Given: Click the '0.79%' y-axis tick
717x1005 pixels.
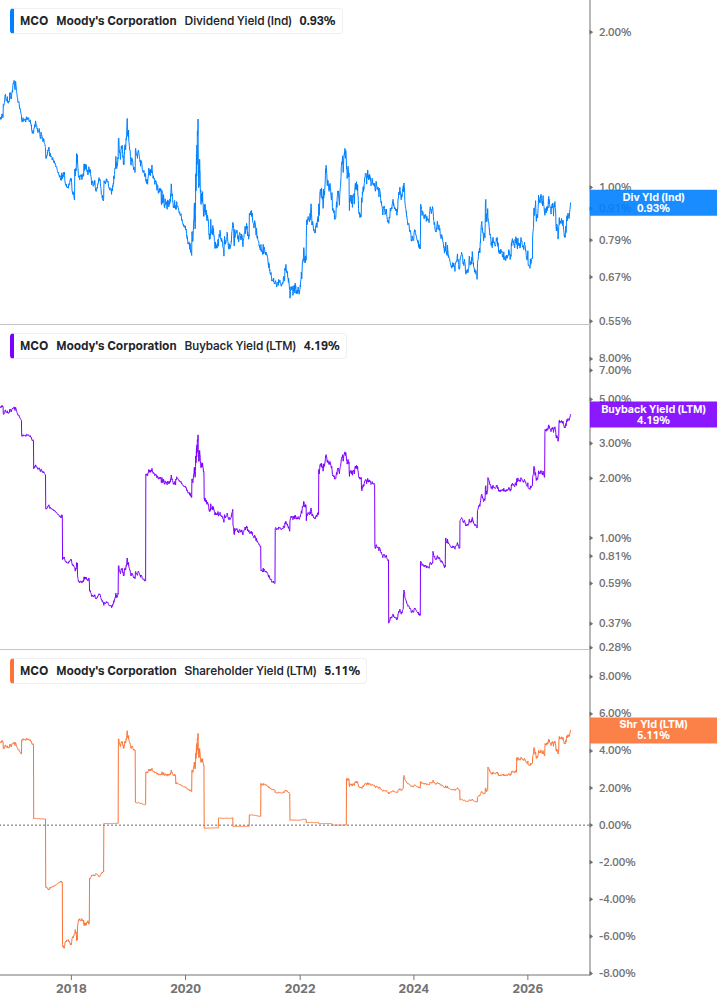Looking at the screenshot, I should [x=615, y=240].
